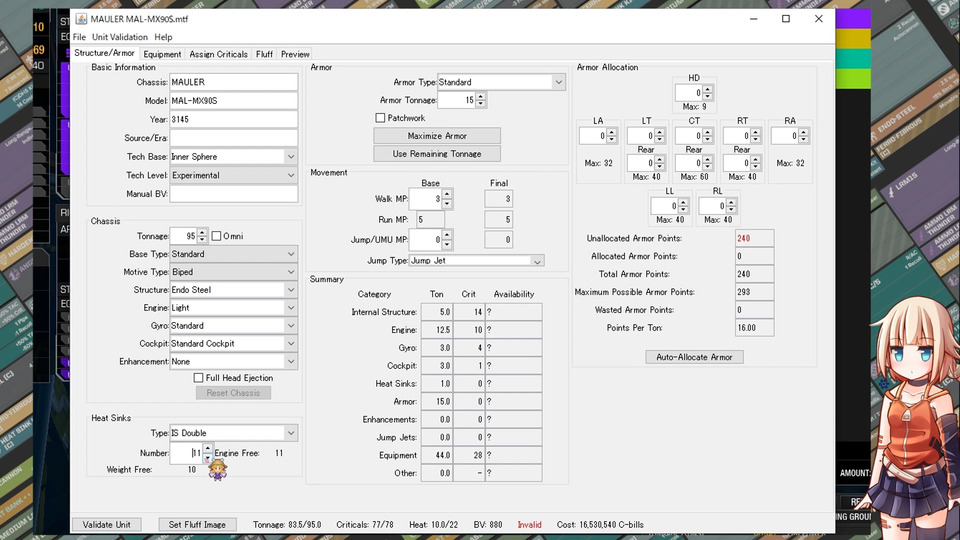Open the Assign Criticals tab
Viewport: 960px width, 540px height.
pyautogui.click(x=219, y=54)
